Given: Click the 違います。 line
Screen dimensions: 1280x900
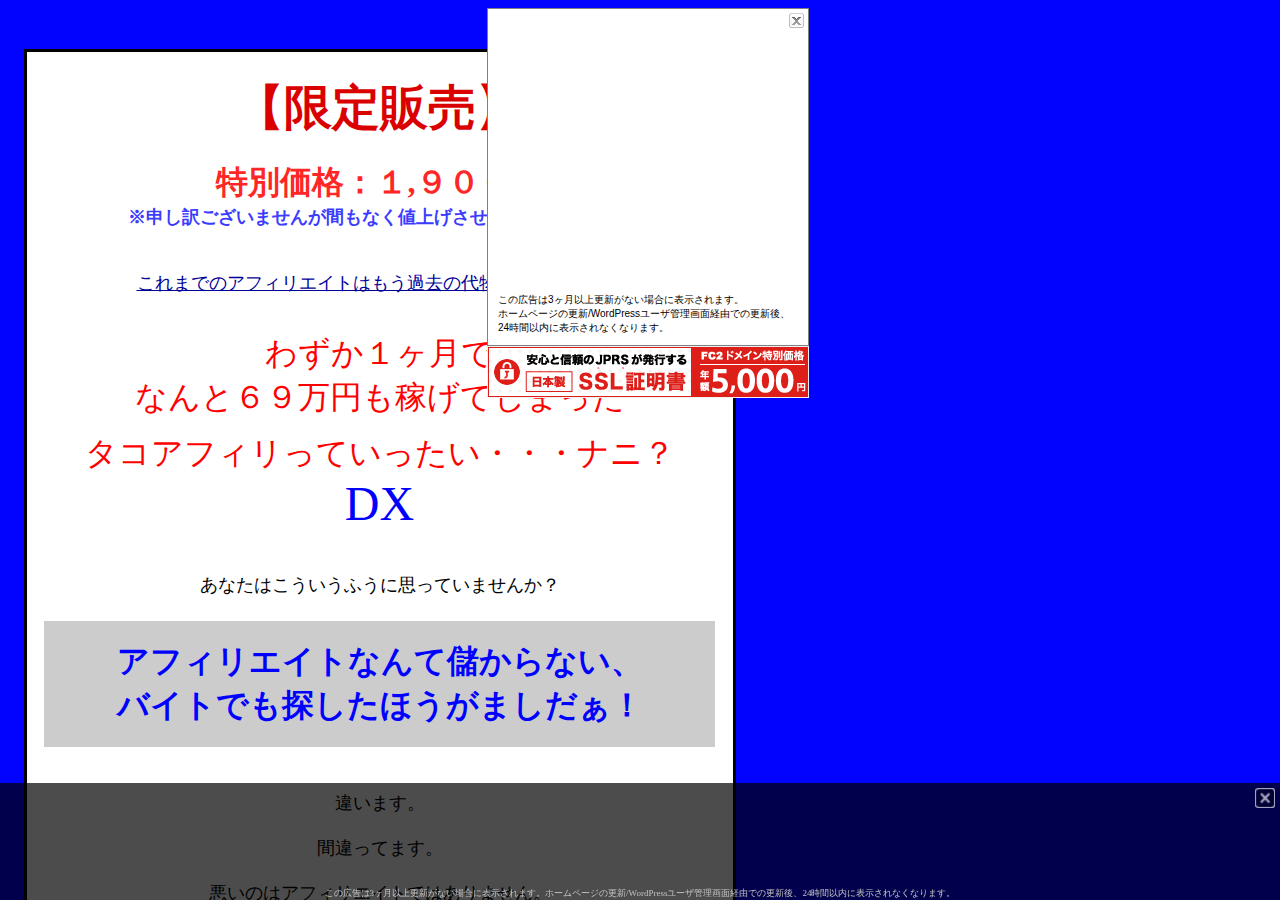Looking at the screenshot, I should pyautogui.click(x=378, y=803).
